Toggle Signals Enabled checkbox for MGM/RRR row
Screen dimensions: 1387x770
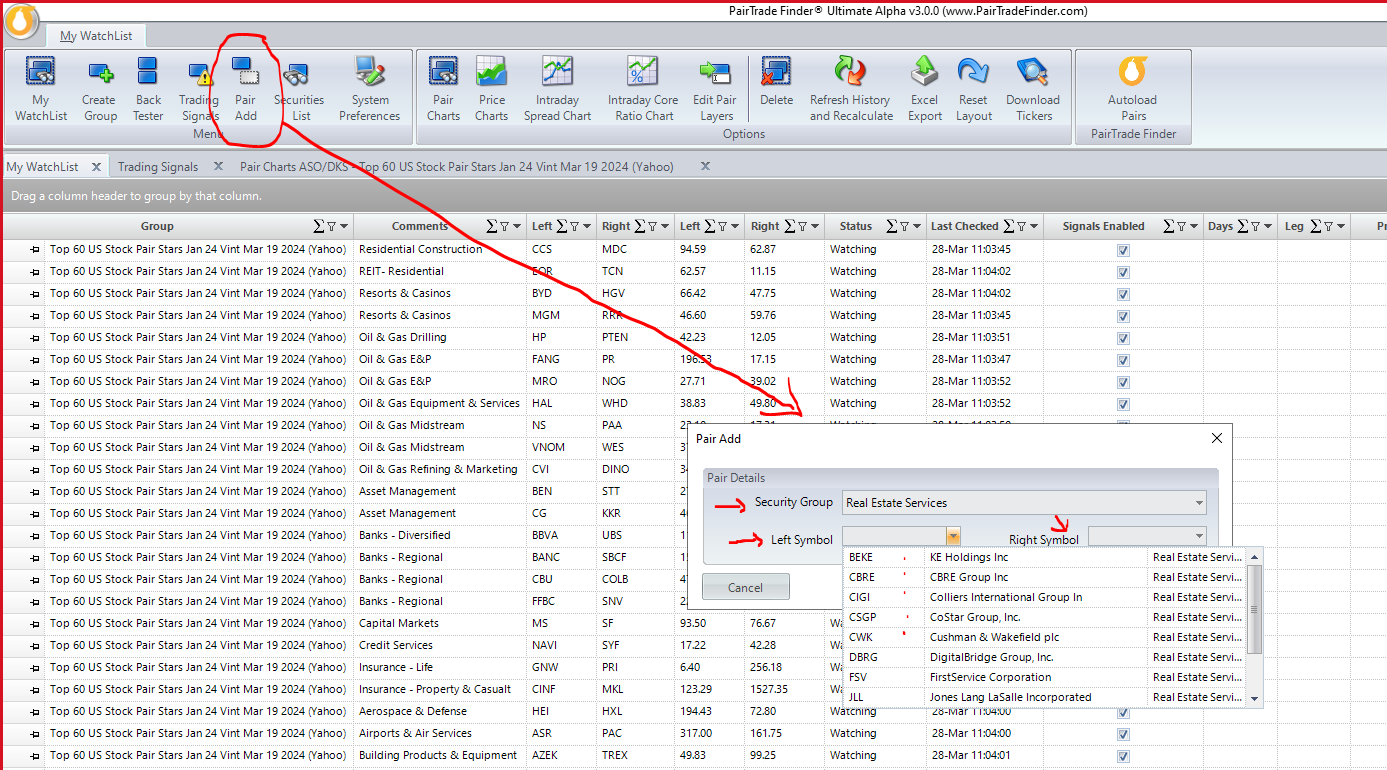tap(1123, 316)
